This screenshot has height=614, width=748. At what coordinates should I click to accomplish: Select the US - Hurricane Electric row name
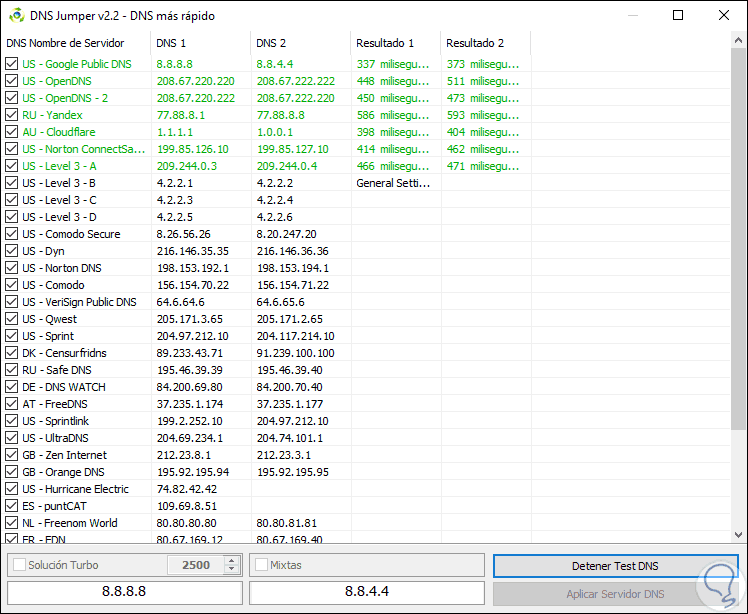pyautogui.click(x=75, y=489)
